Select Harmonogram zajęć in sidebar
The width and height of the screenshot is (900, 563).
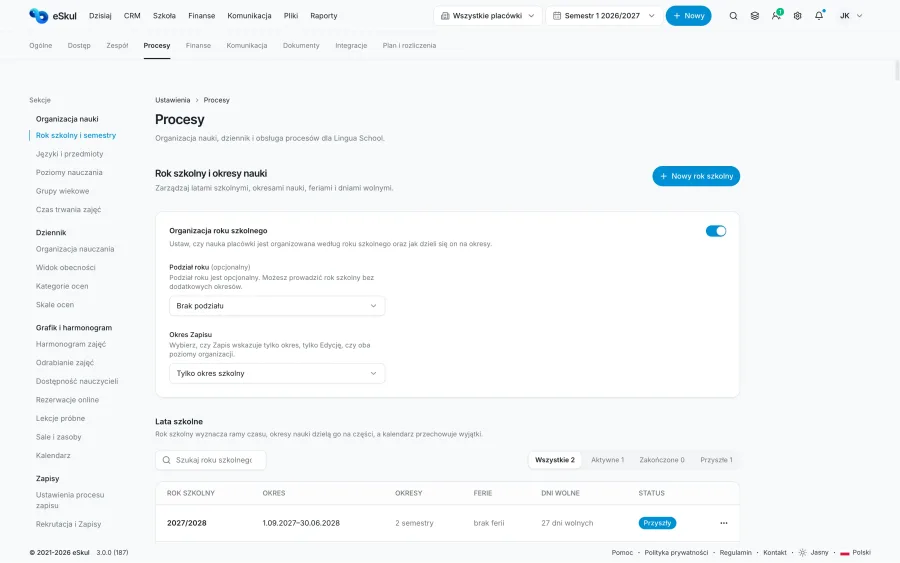click(71, 344)
